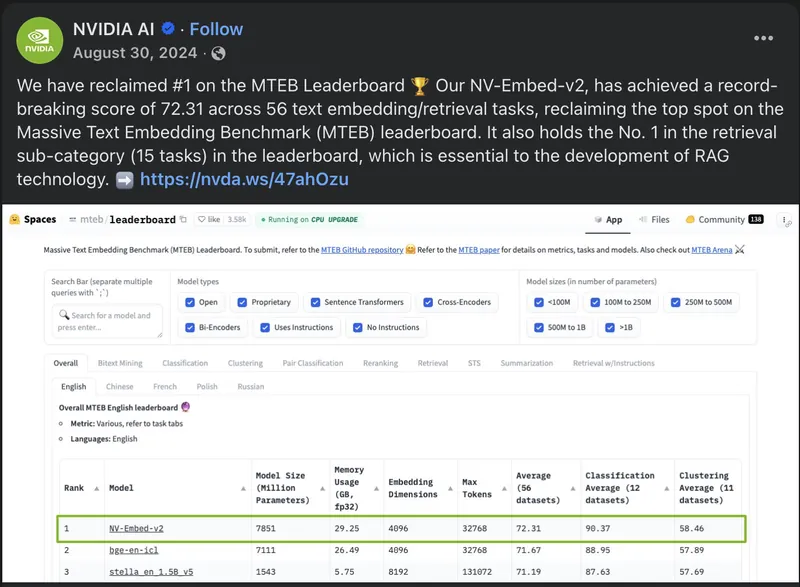Switch to the Summarization tab
This screenshot has height=587, width=800.
(527, 363)
